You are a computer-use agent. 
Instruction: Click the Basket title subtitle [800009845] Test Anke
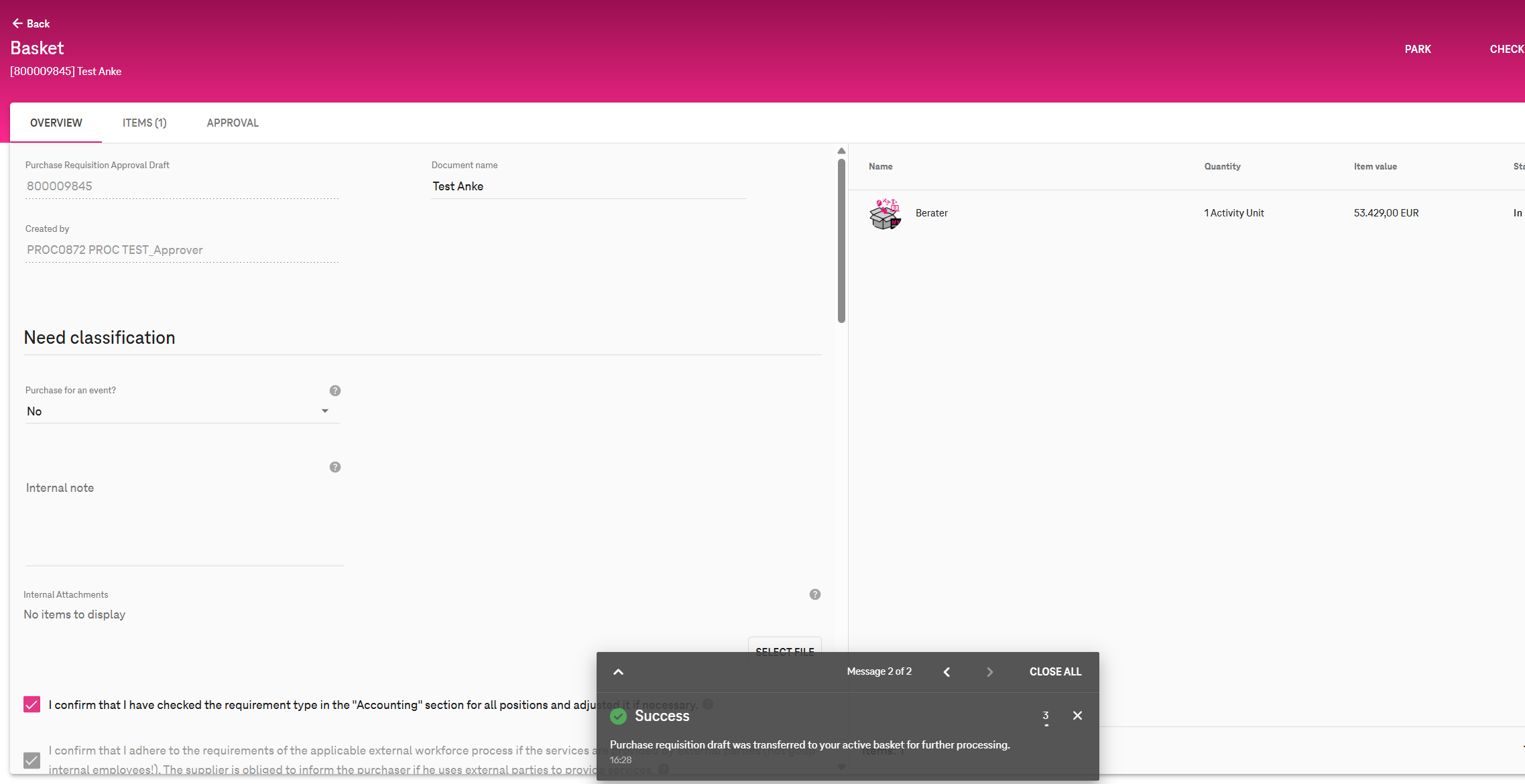(66, 71)
